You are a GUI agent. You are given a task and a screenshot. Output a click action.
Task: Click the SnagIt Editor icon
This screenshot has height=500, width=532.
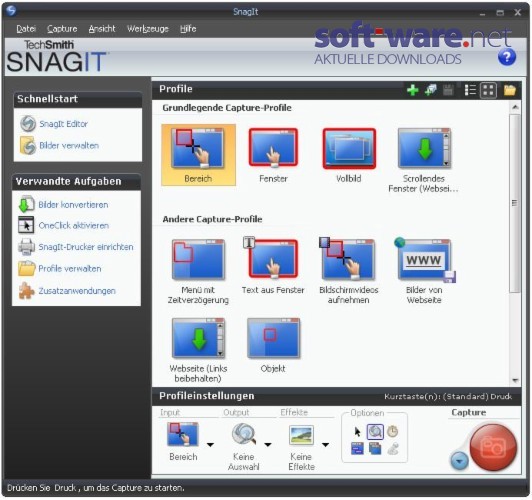pos(28,123)
